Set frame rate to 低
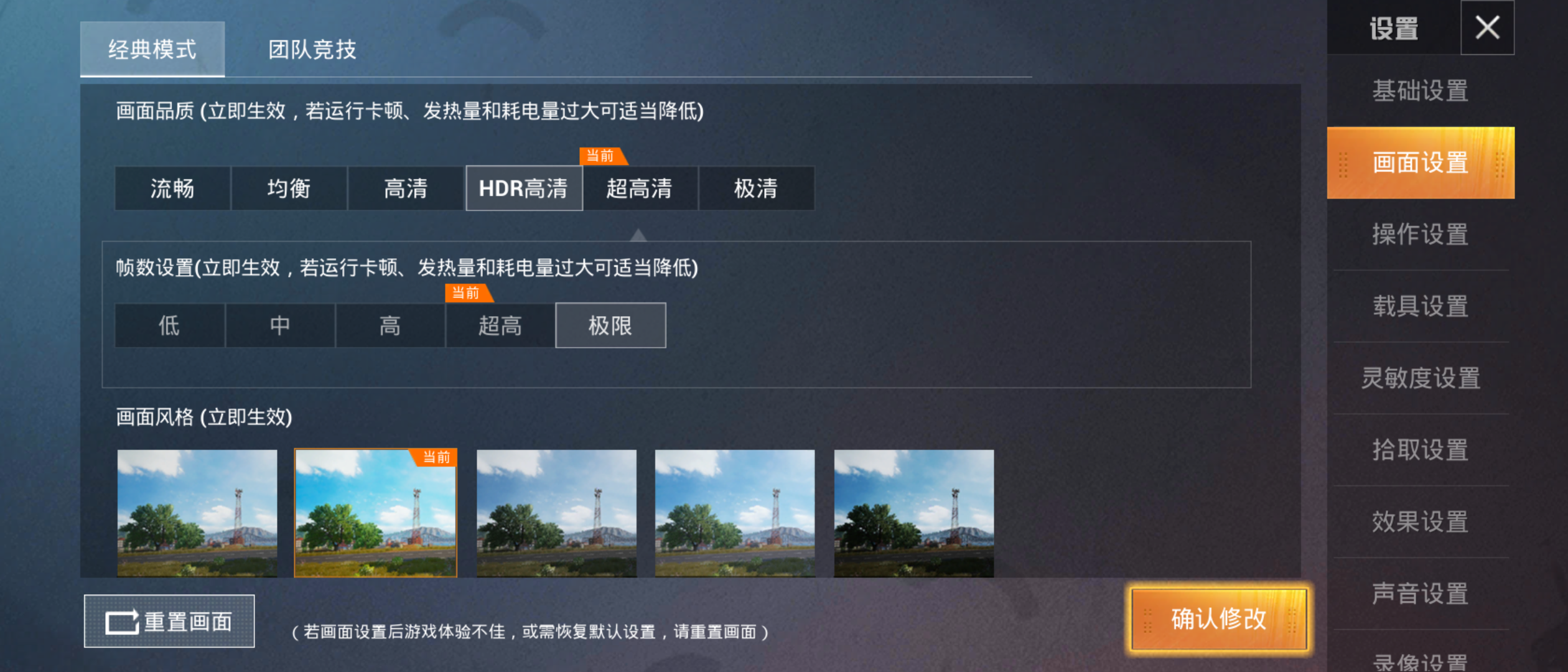 [x=169, y=325]
